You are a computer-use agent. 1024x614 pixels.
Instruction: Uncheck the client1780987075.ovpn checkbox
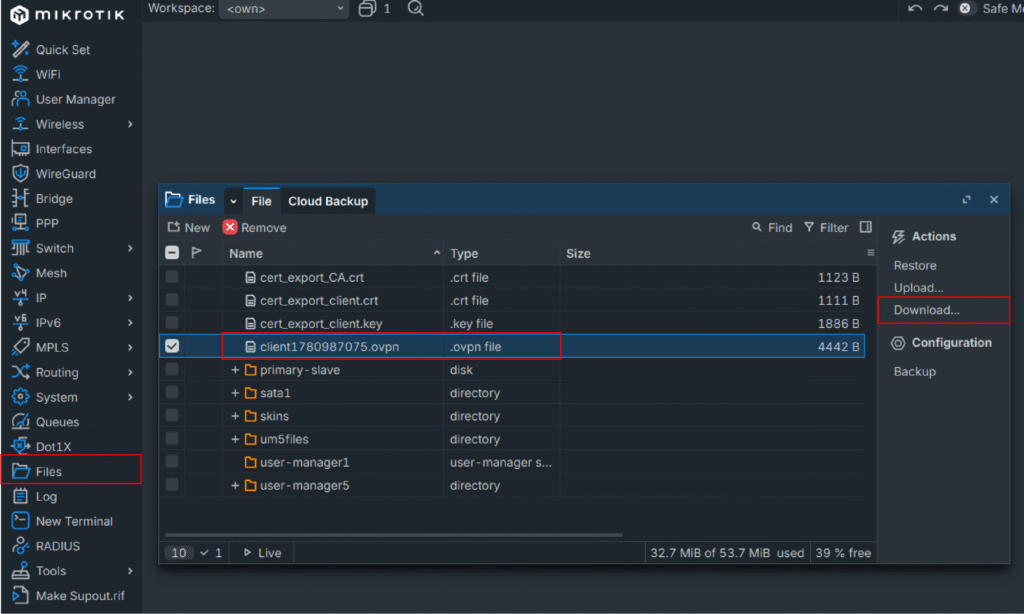[x=172, y=346]
